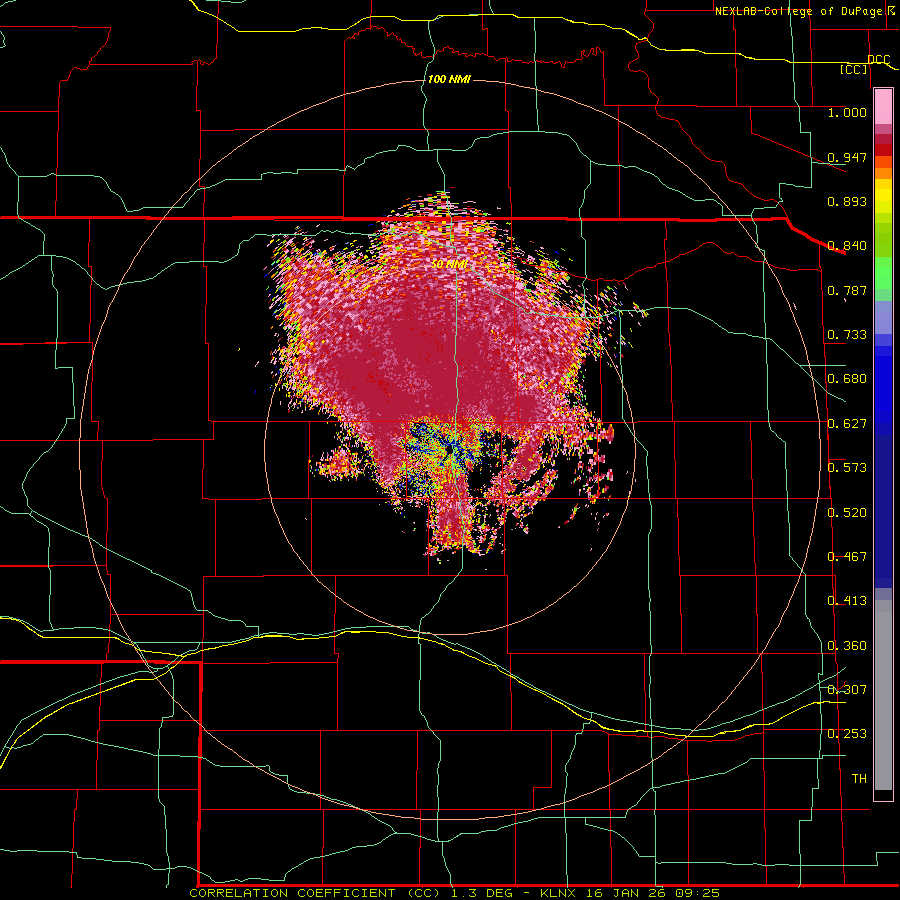Click the 0.947 legend value
Viewport: 900px width, 900px height.
[x=847, y=157]
